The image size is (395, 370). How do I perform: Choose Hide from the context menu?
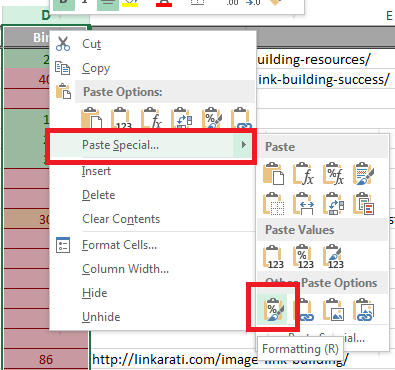pyautogui.click(x=95, y=293)
